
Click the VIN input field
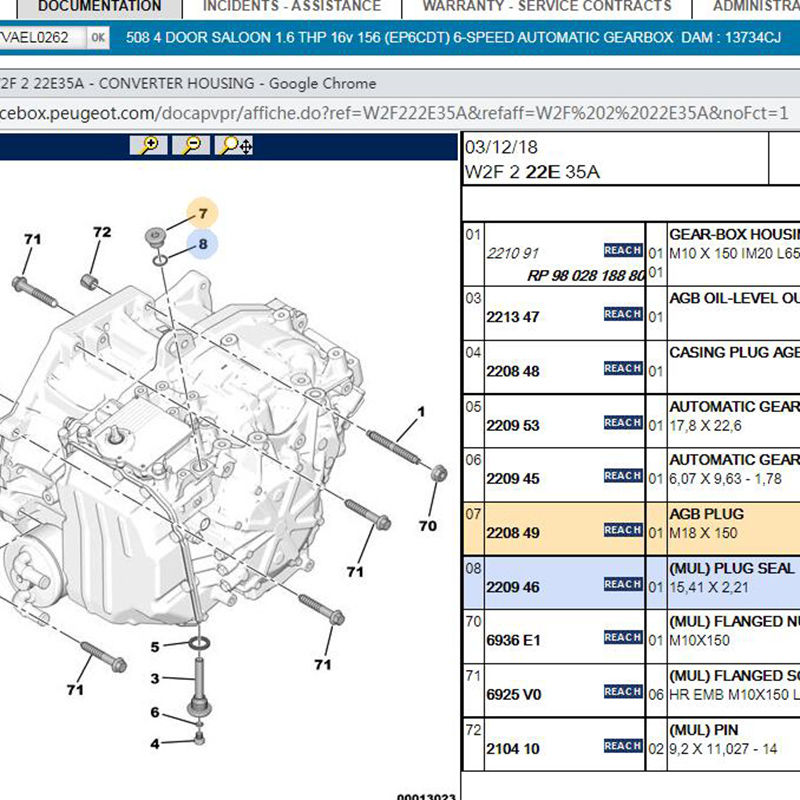pyautogui.click(x=40, y=38)
